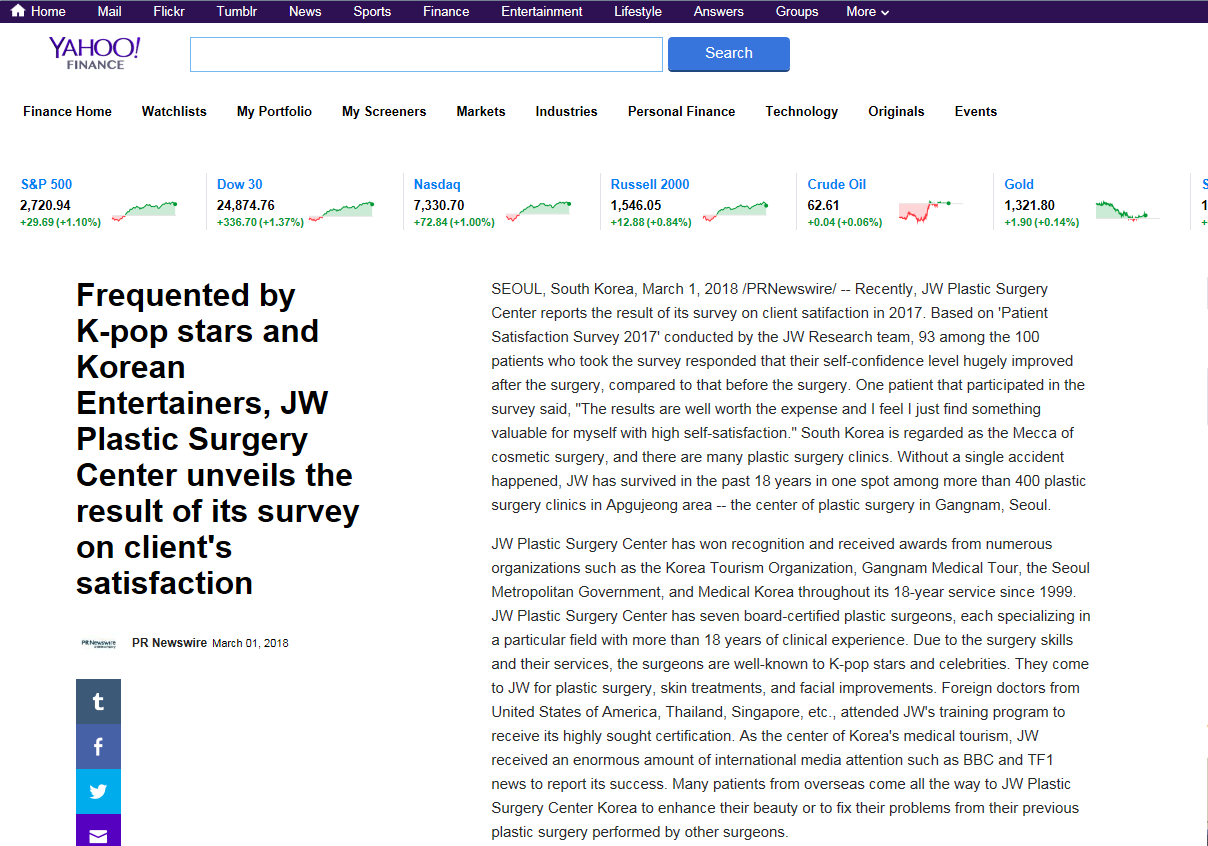This screenshot has height=846, width=1208.
Task: Open the Gold quote link
Action: 1019,184
